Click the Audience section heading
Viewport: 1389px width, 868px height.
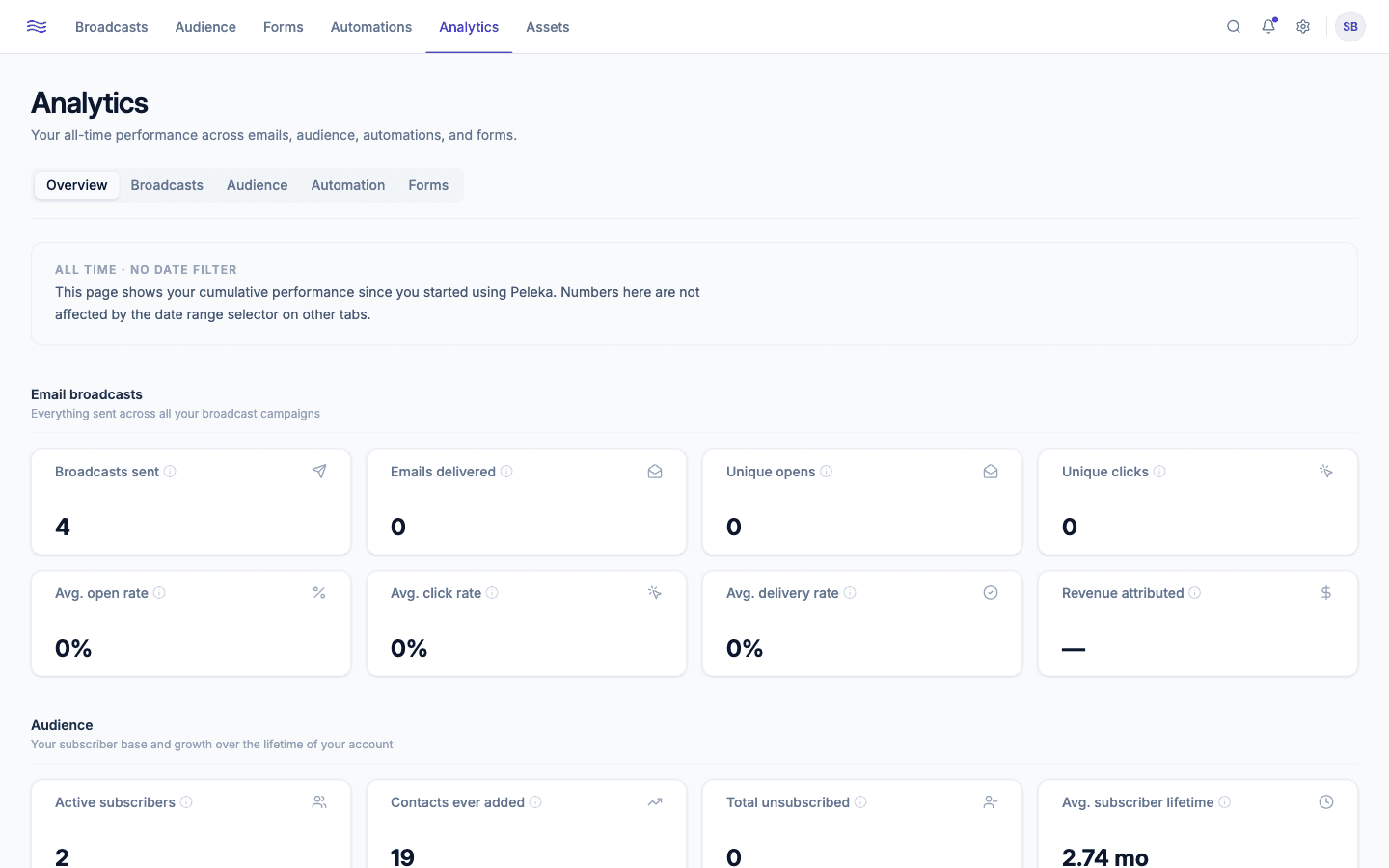[62, 725]
